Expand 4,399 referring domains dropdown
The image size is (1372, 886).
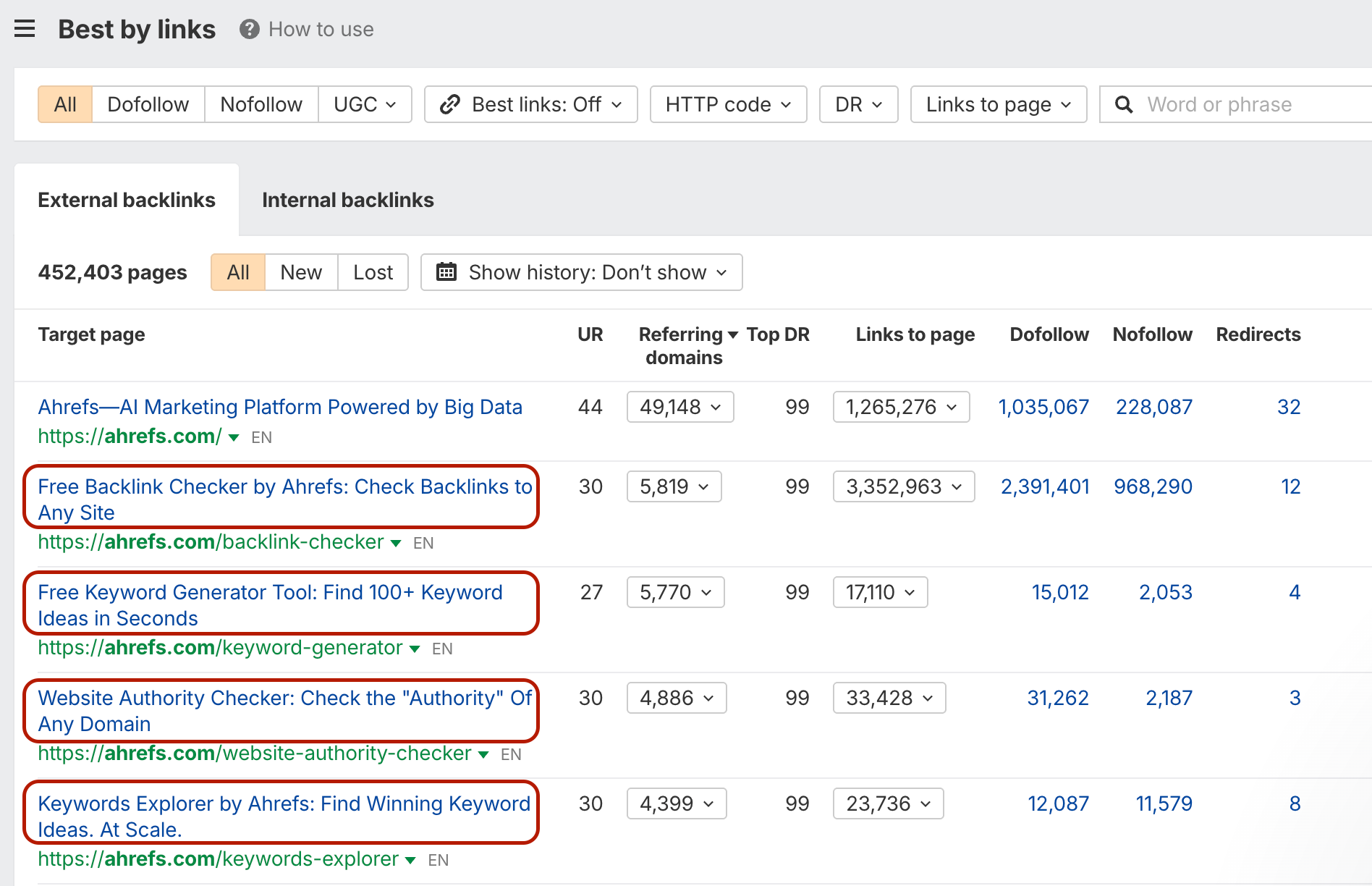(x=677, y=803)
